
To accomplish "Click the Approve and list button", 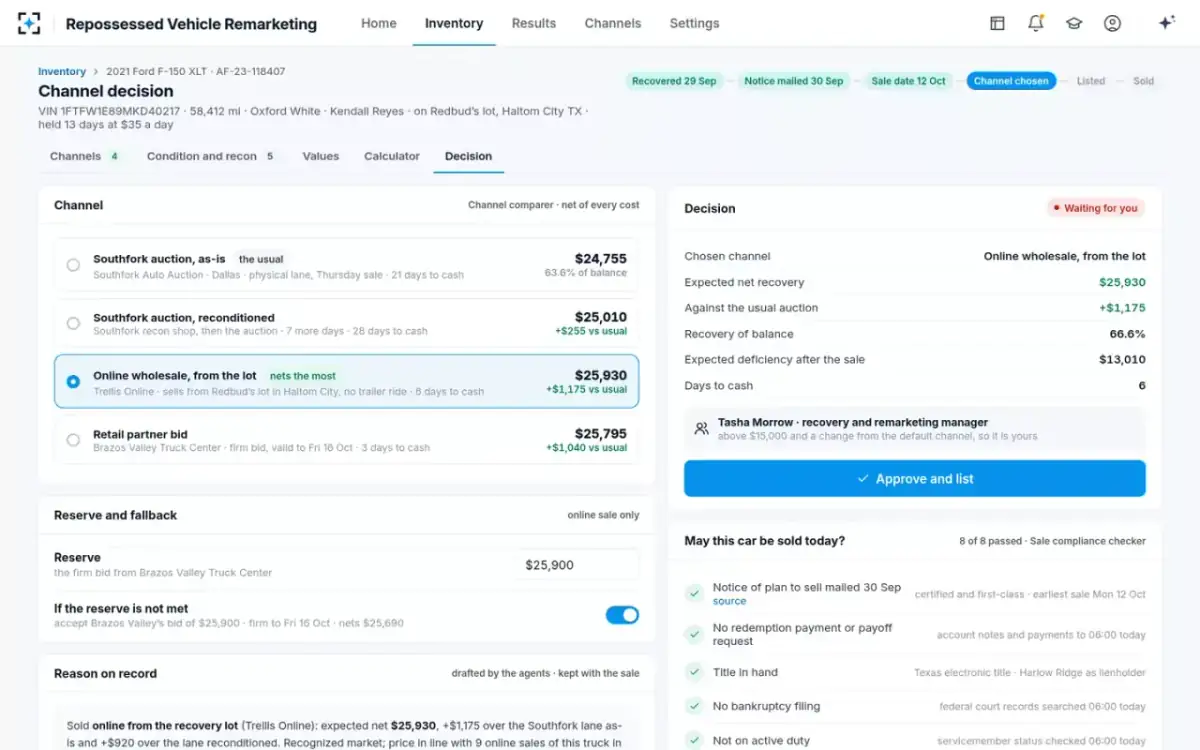I will click(x=915, y=479).
